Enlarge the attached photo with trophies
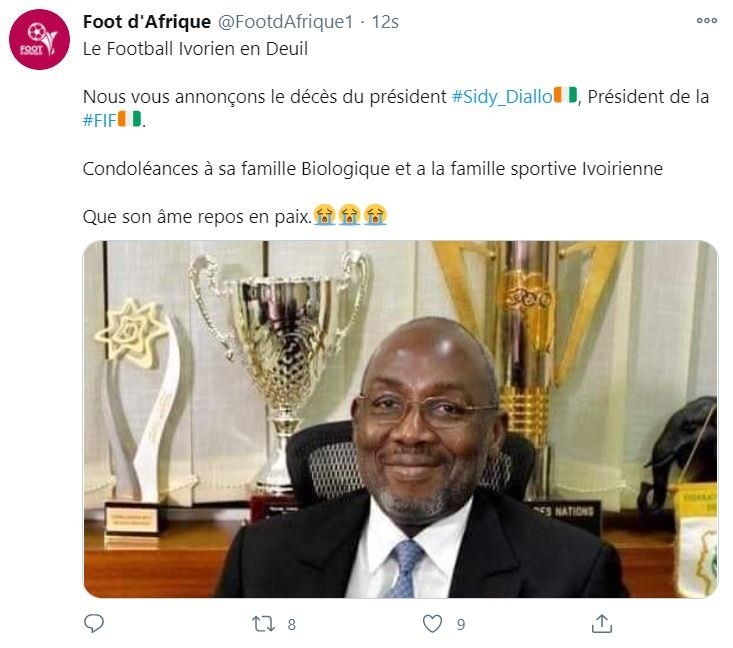Screen dimensions: 733x648 400,419
